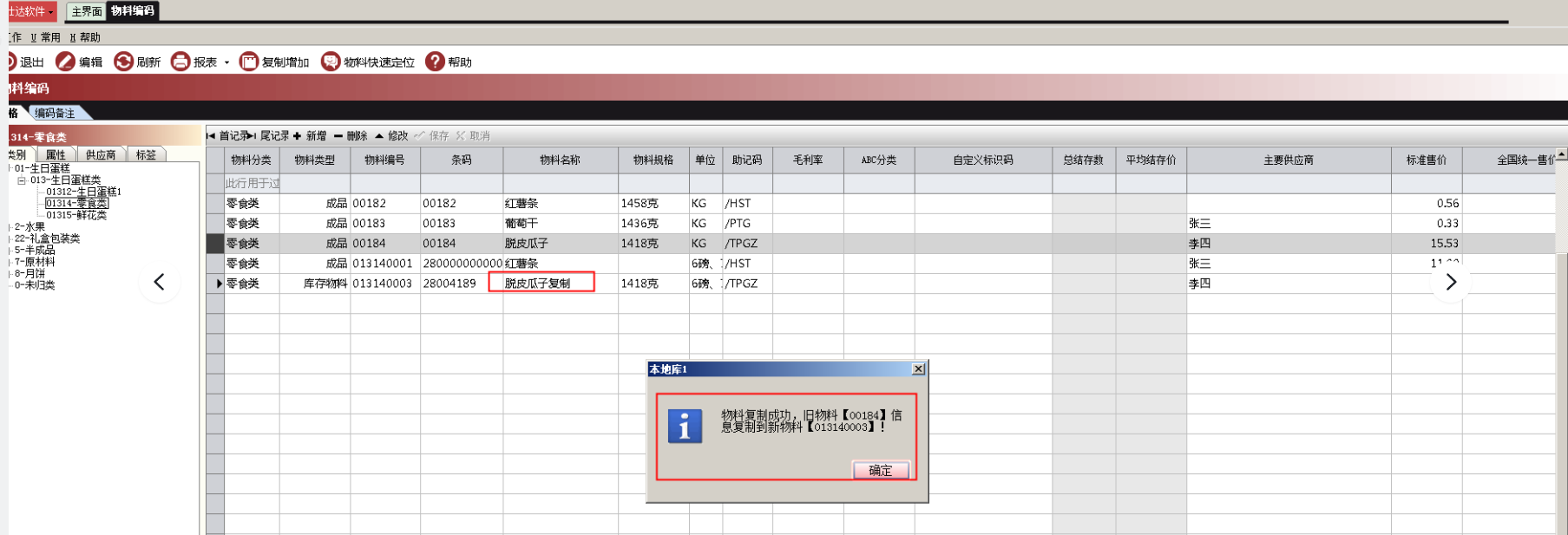Jump to last record with 尾记录
This screenshot has width=1568, height=535.
click(270, 136)
